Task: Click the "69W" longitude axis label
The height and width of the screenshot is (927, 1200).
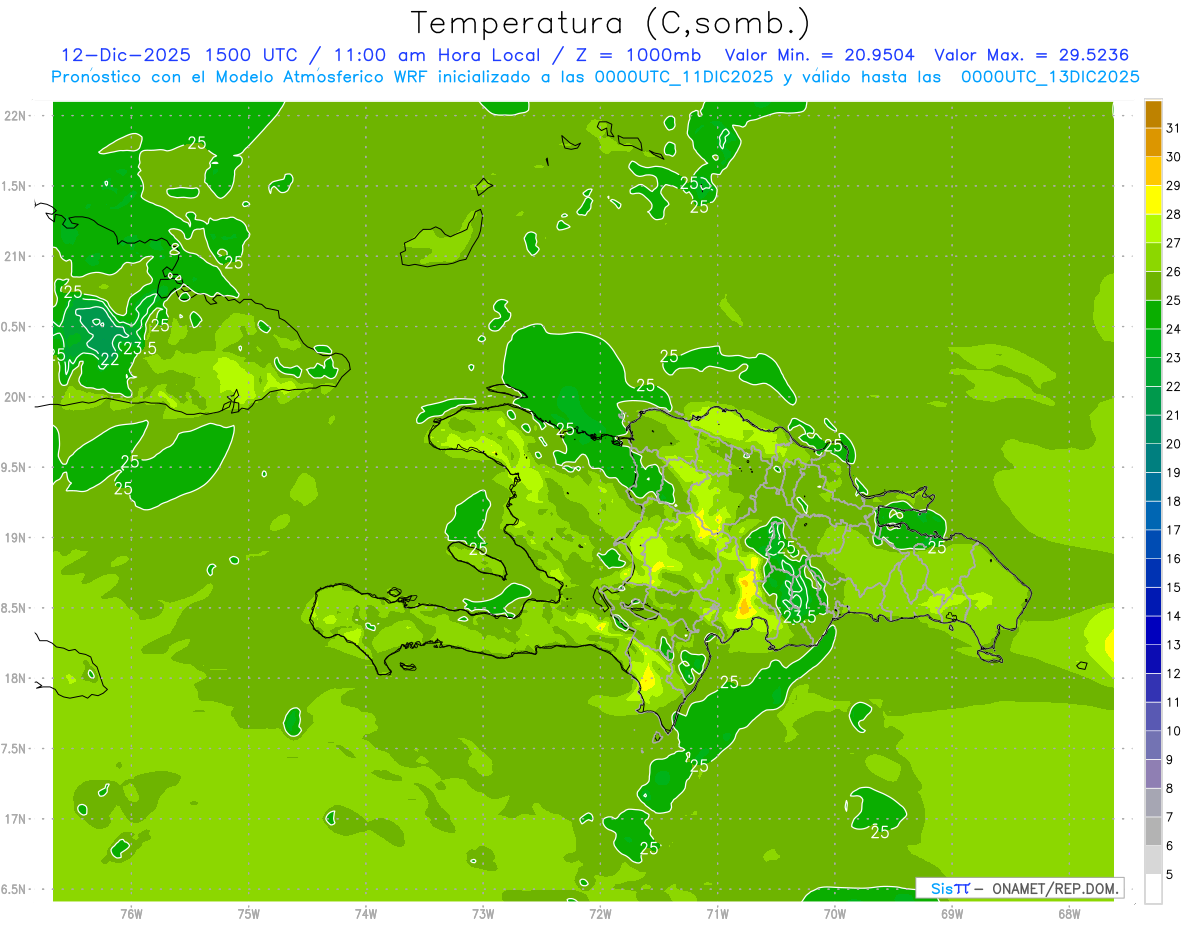Action: tap(952, 914)
